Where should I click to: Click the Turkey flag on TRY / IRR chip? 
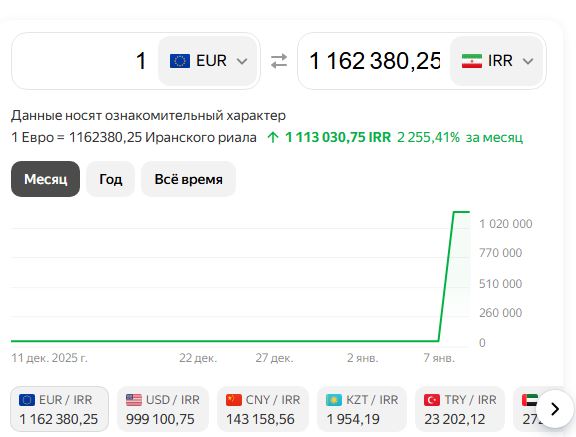point(432,400)
